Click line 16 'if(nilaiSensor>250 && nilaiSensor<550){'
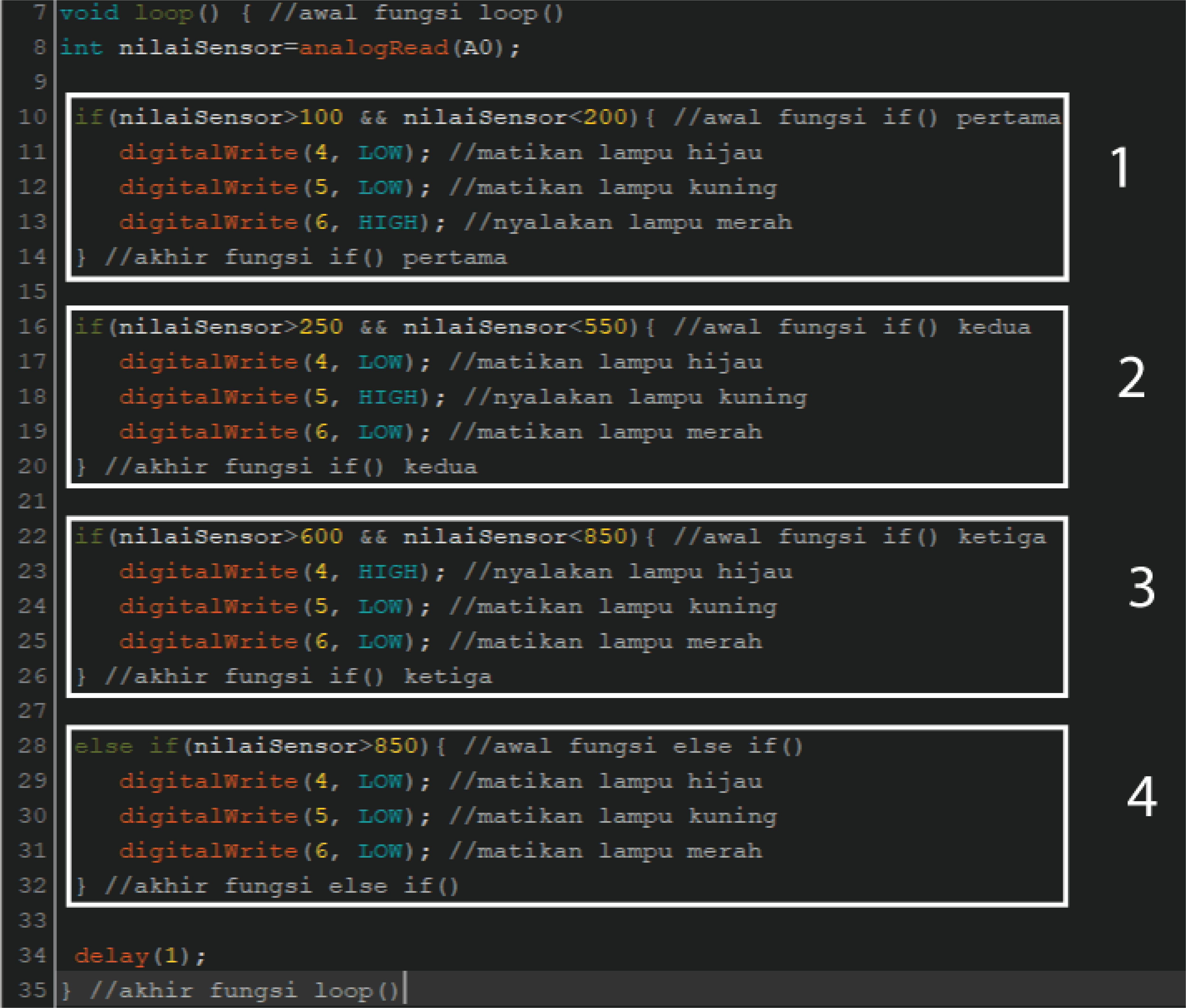Screen dimensions: 1186x1008 click(365, 328)
